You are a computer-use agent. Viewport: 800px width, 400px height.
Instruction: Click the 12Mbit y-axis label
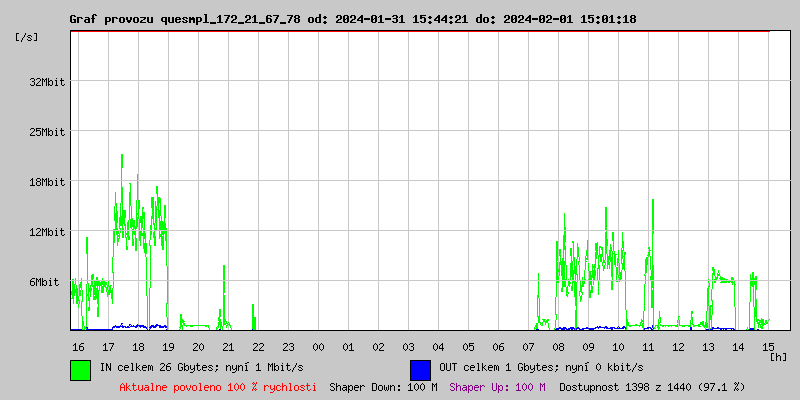click(47, 232)
